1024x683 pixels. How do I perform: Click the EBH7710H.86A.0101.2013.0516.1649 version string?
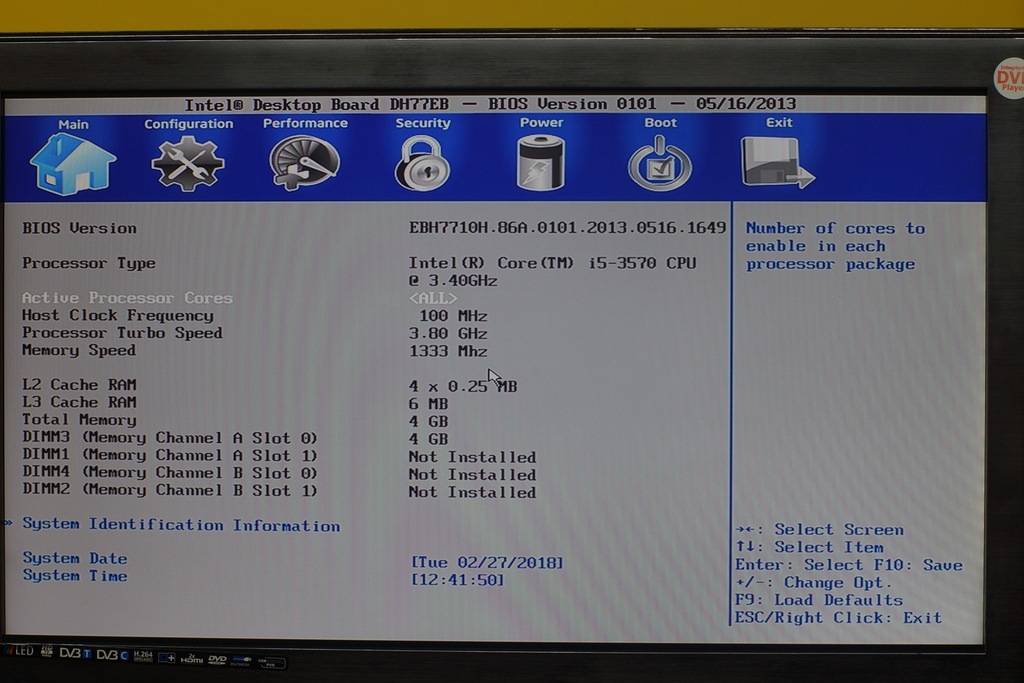click(x=567, y=228)
